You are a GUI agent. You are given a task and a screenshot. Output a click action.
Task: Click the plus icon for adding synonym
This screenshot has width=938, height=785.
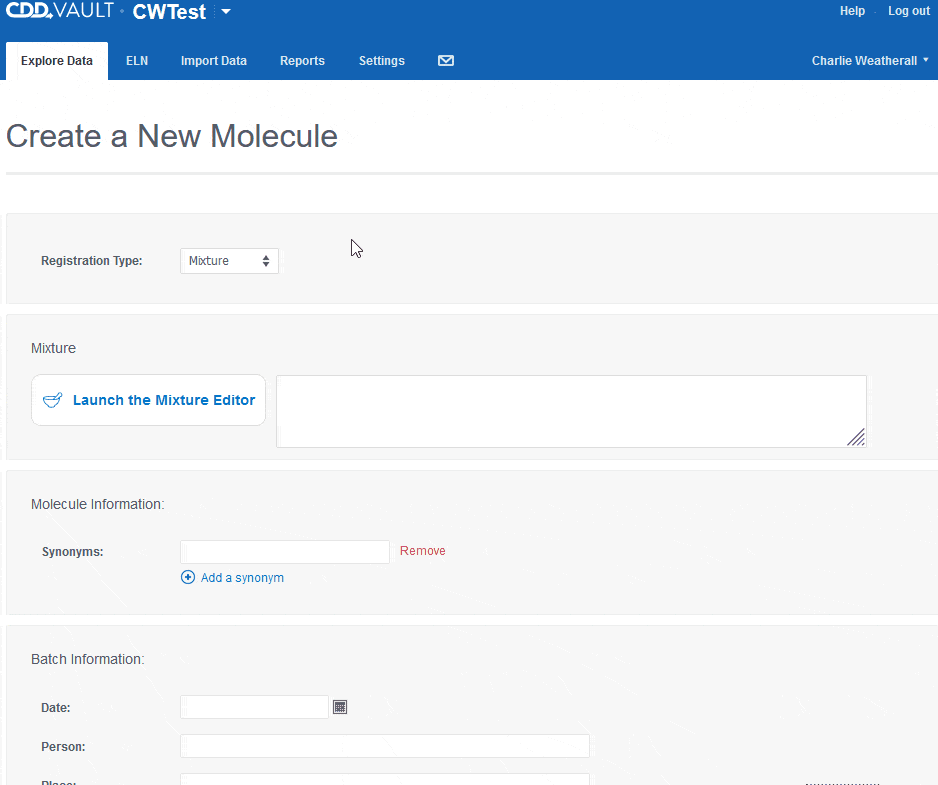tap(188, 577)
